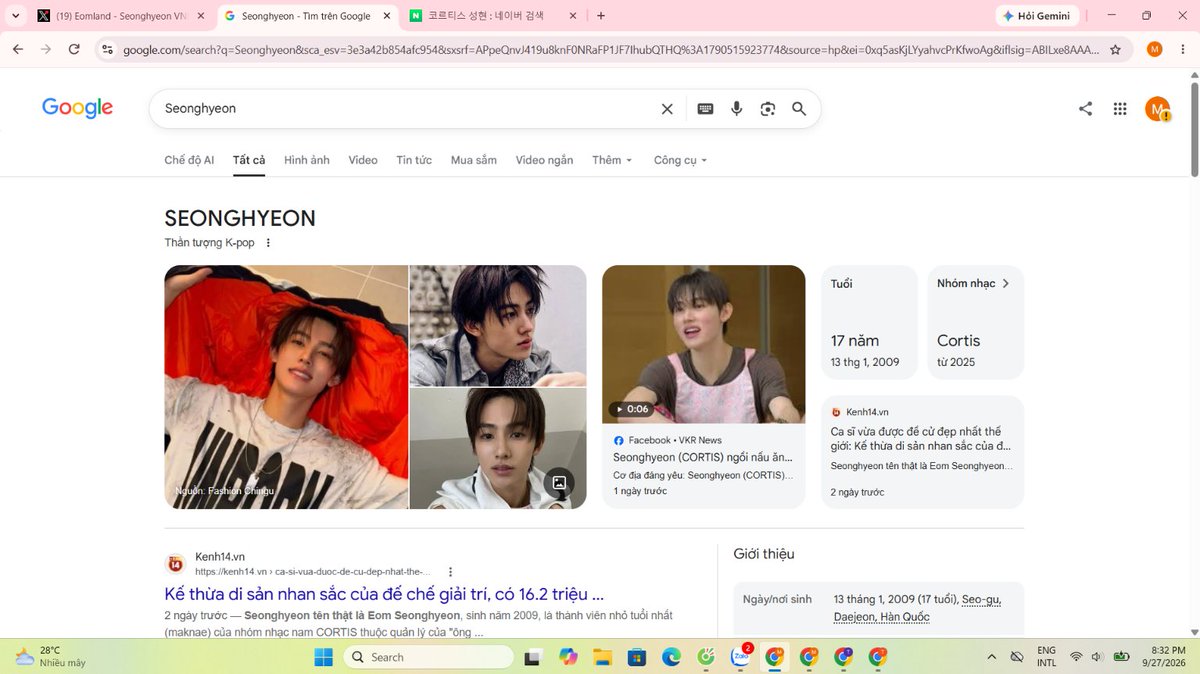Click the magnifier search submit icon
The height and width of the screenshot is (674, 1200).
coord(799,109)
